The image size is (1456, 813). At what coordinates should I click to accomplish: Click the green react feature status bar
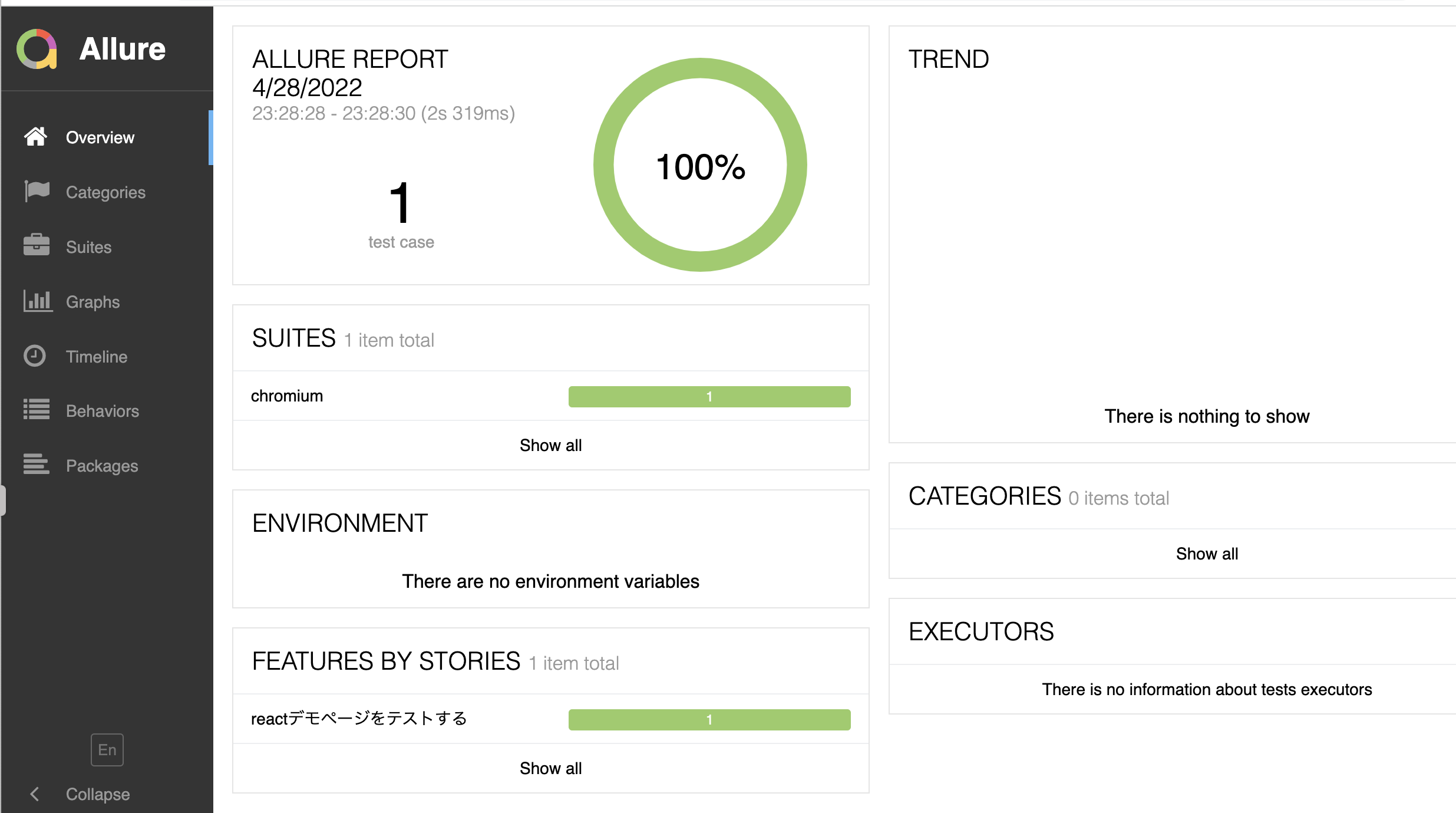(x=709, y=720)
